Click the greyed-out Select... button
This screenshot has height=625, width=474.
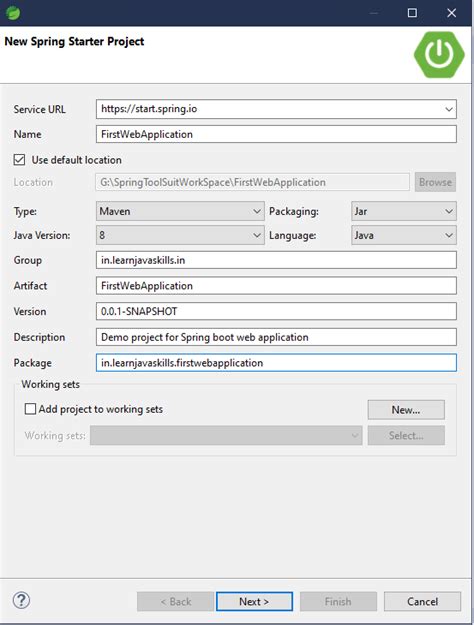coord(406,435)
